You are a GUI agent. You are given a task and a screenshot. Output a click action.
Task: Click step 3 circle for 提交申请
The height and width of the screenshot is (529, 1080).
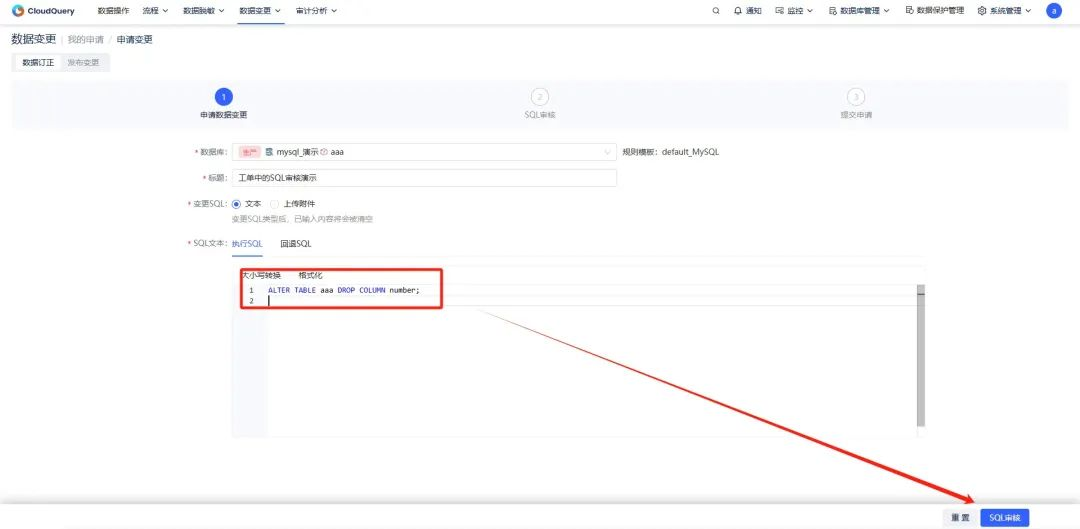click(855, 97)
